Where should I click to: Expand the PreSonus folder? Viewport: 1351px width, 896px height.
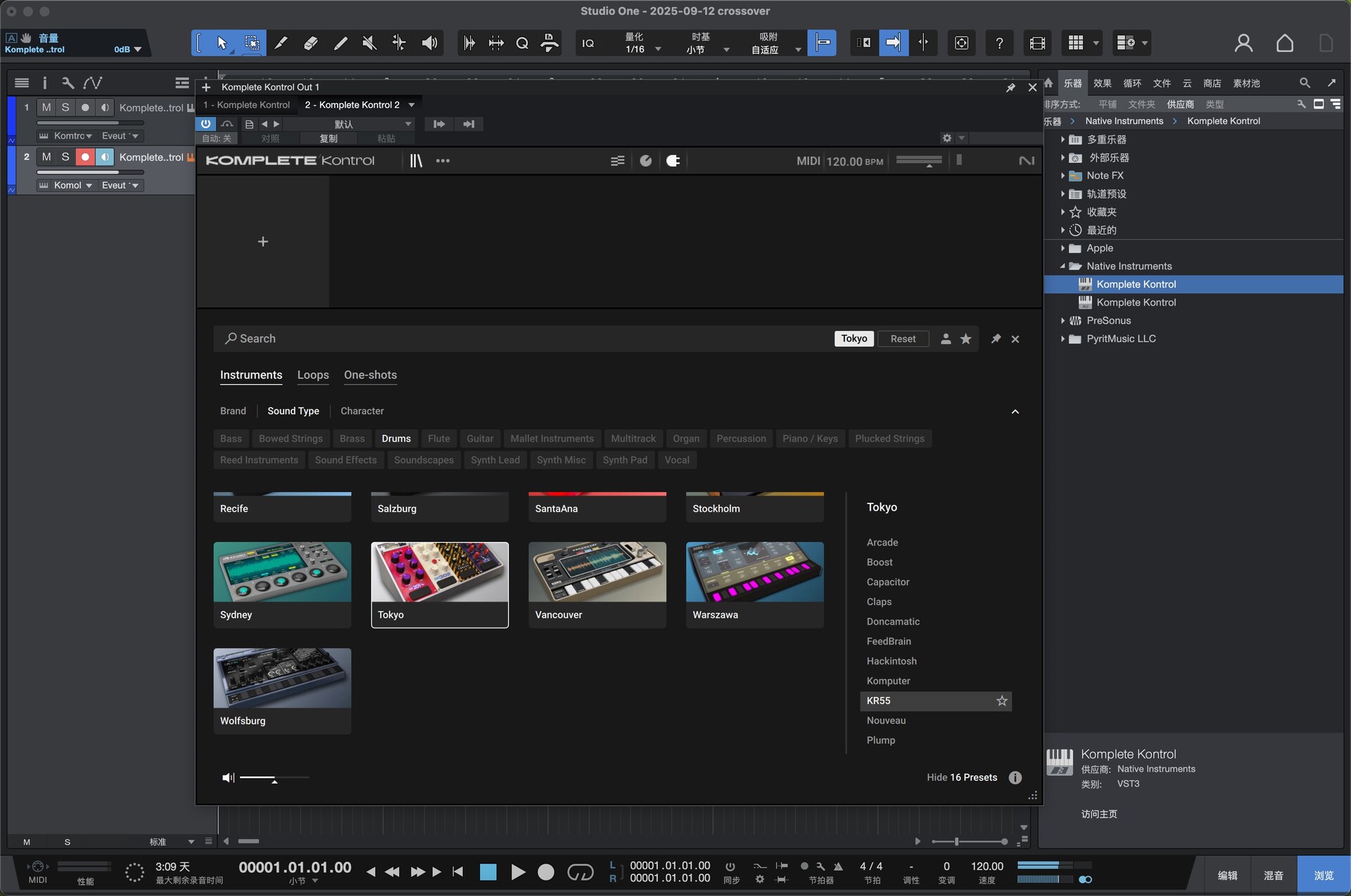click(x=1063, y=321)
